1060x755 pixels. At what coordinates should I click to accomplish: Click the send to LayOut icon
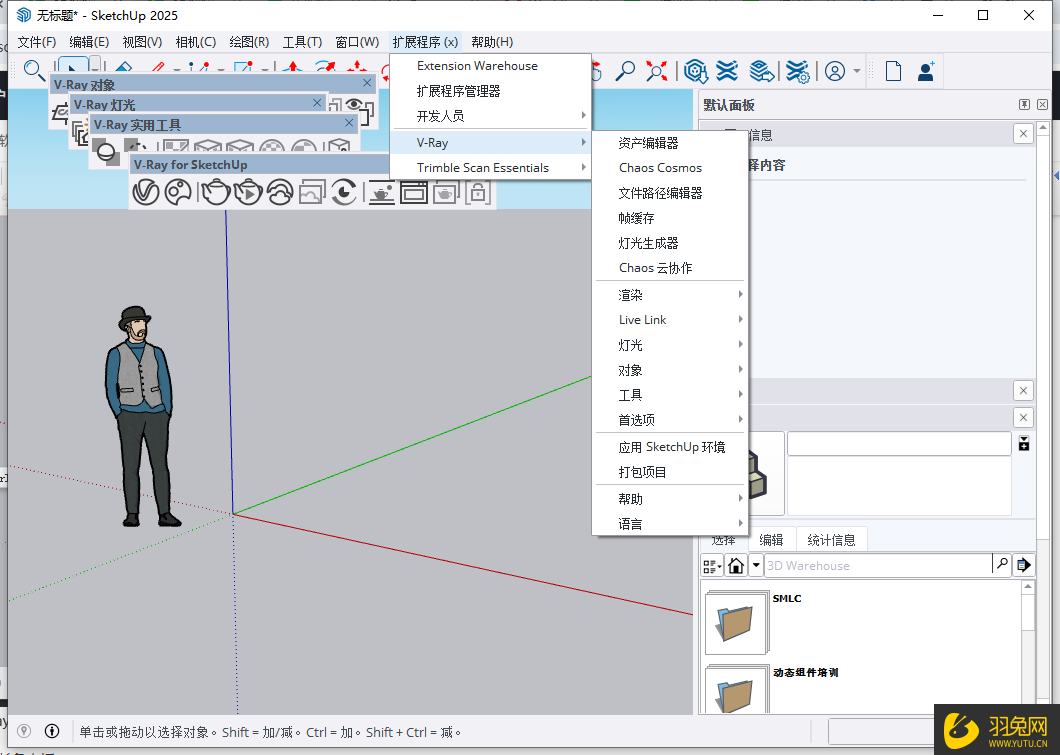[x=761, y=71]
